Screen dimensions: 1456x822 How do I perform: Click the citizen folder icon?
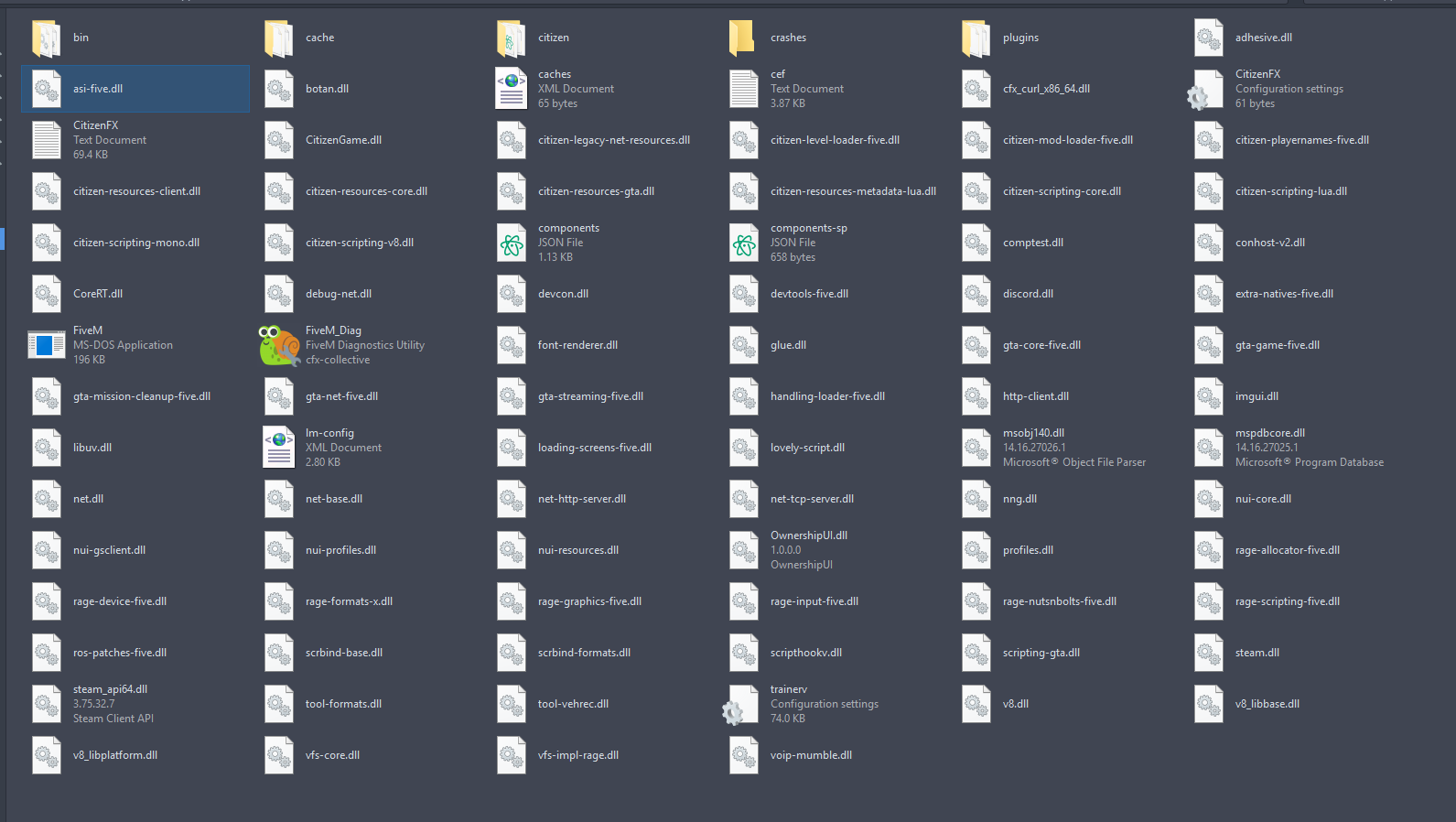(x=511, y=38)
